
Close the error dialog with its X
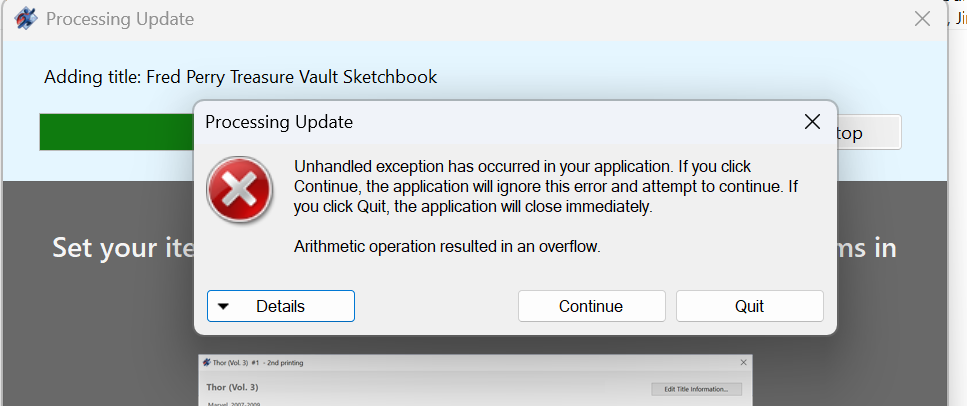click(812, 122)
